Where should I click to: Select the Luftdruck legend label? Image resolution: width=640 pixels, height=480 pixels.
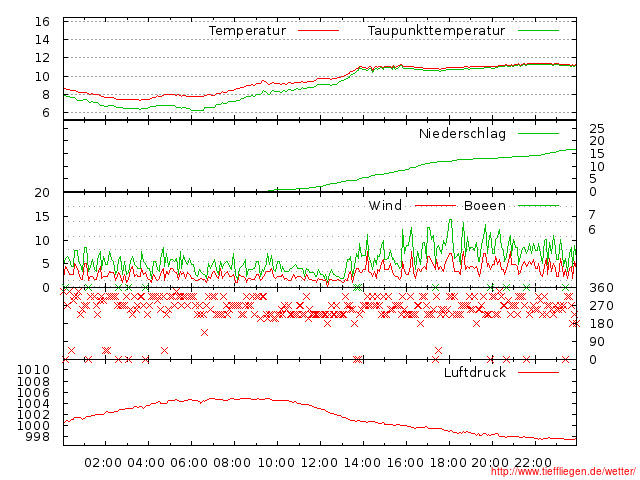tap(475, 372)
